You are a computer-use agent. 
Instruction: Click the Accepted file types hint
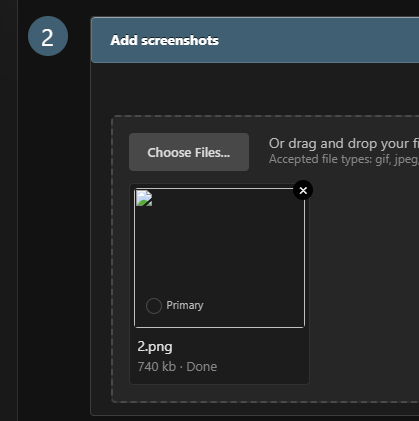(344, 159)
